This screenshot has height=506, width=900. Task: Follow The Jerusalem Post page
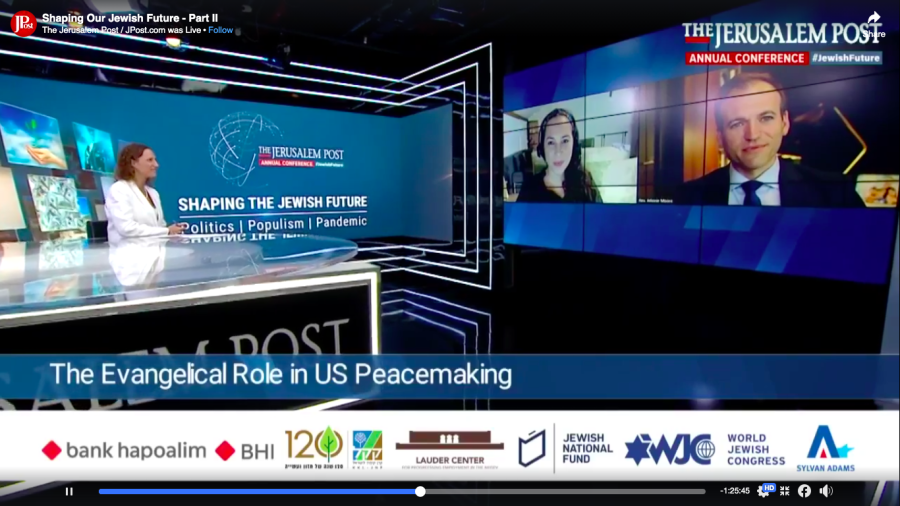coord(220,30)
